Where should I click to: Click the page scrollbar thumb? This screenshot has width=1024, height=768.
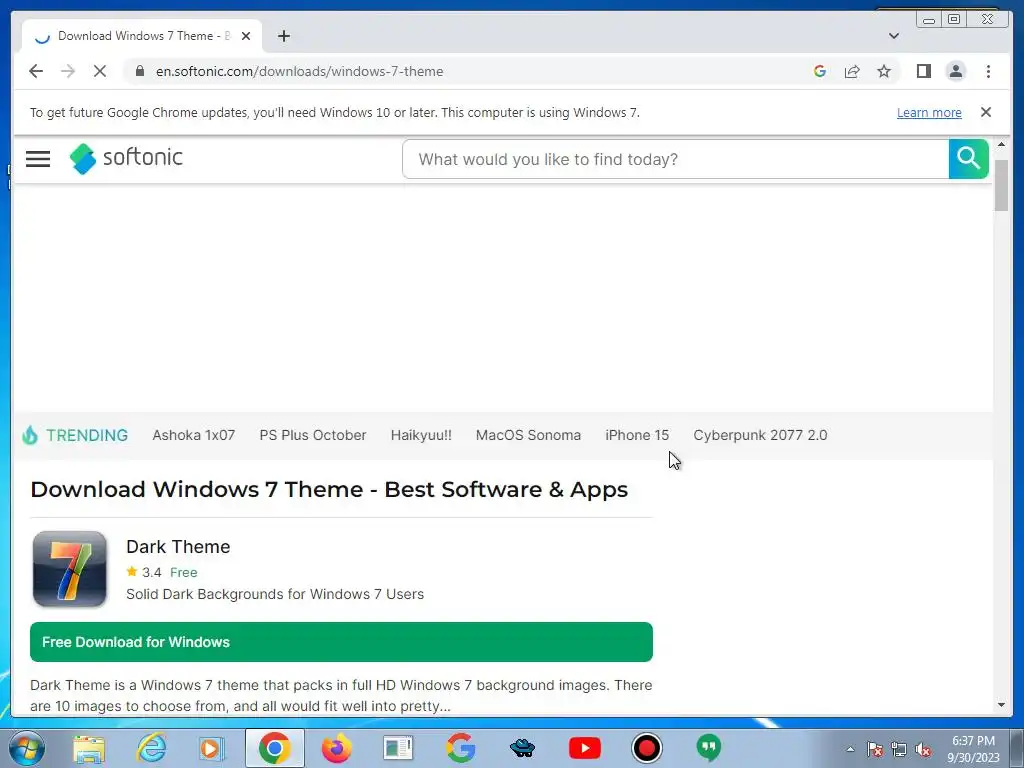(x=1001, y=184)
